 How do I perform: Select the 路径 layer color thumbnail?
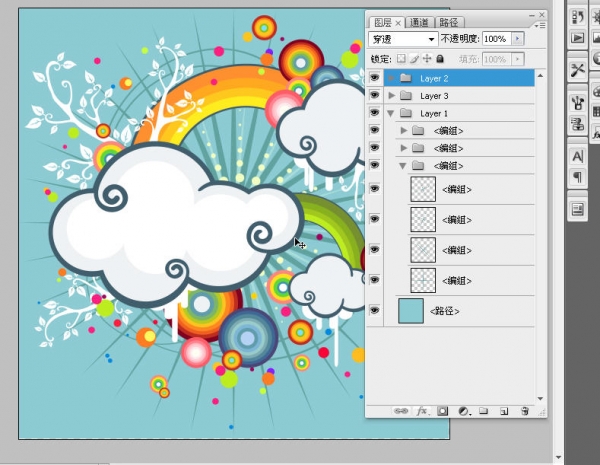(x=411, y=311)
